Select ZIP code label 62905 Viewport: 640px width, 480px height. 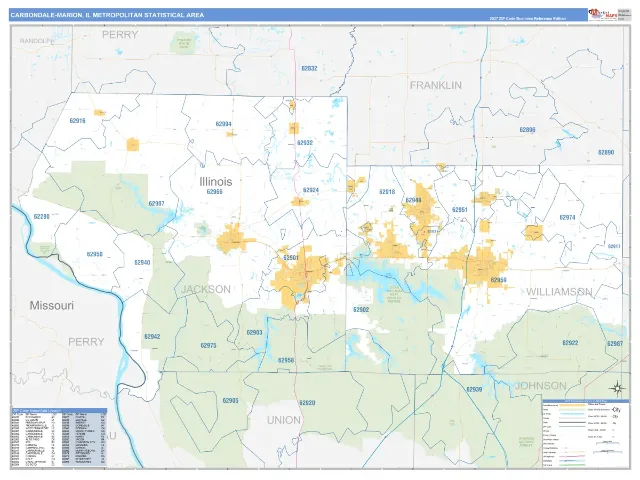coord(231,401)
